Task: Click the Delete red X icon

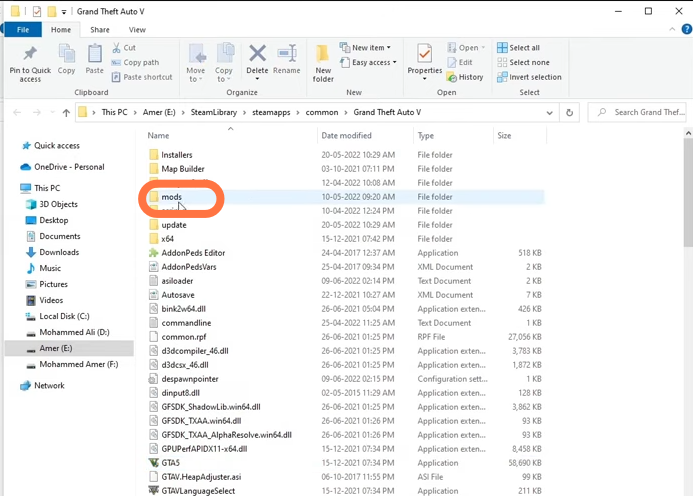Action: (257, 53)
